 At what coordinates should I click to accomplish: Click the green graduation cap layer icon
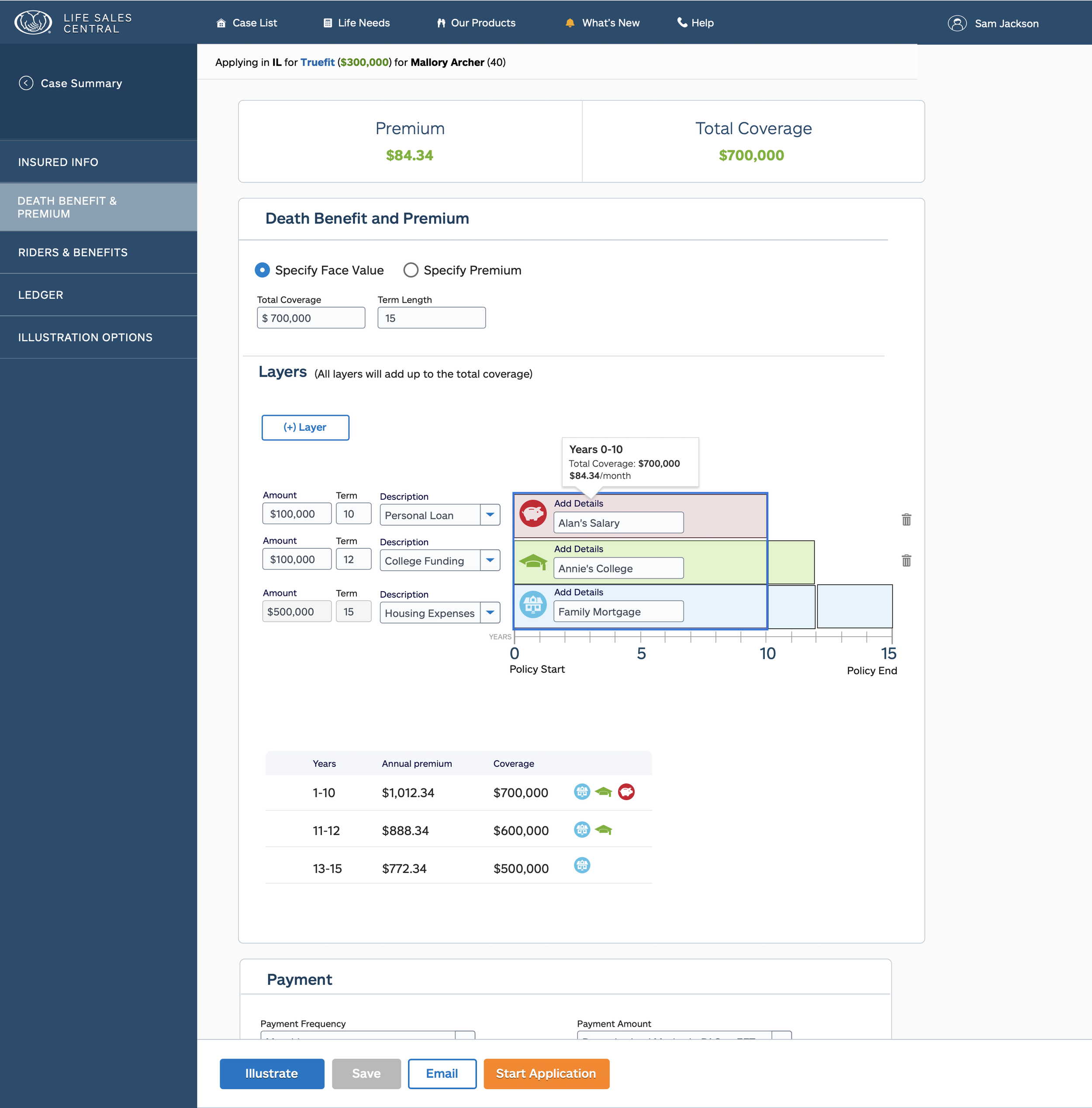tap(532, 561)
